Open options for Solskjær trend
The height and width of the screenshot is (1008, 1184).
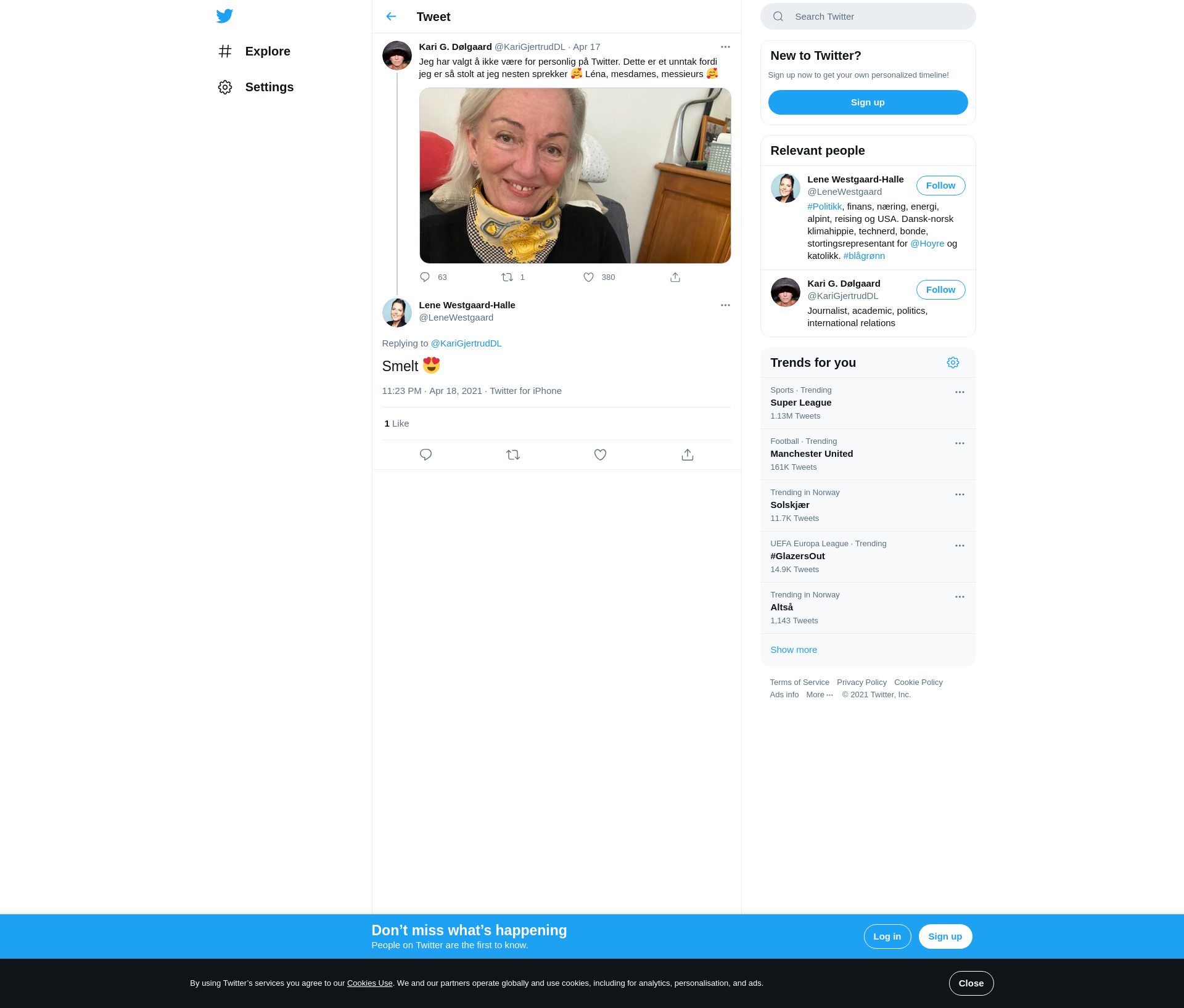tap(960, 494)
